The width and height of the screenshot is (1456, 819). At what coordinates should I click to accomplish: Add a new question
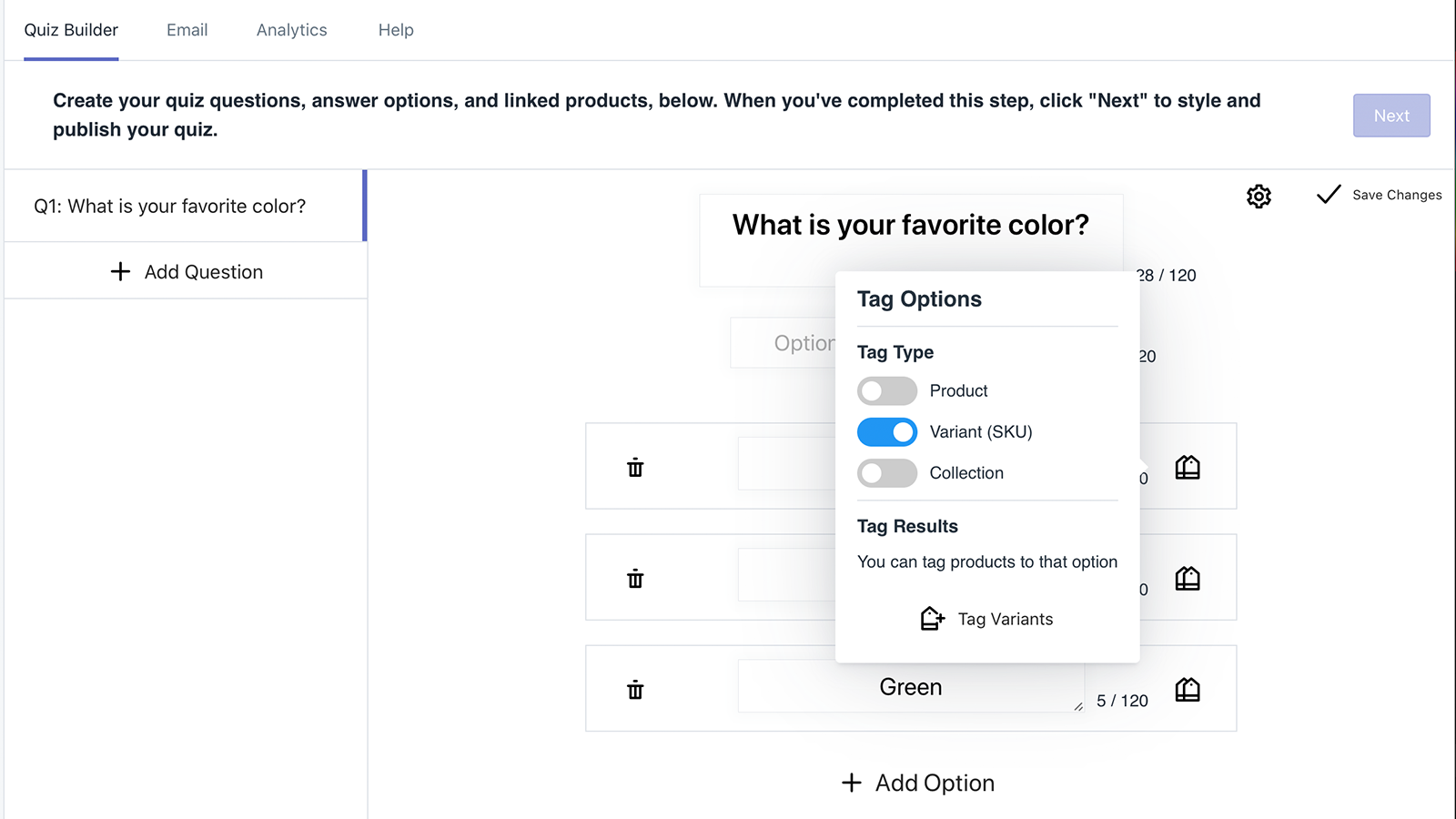[187, 272]
